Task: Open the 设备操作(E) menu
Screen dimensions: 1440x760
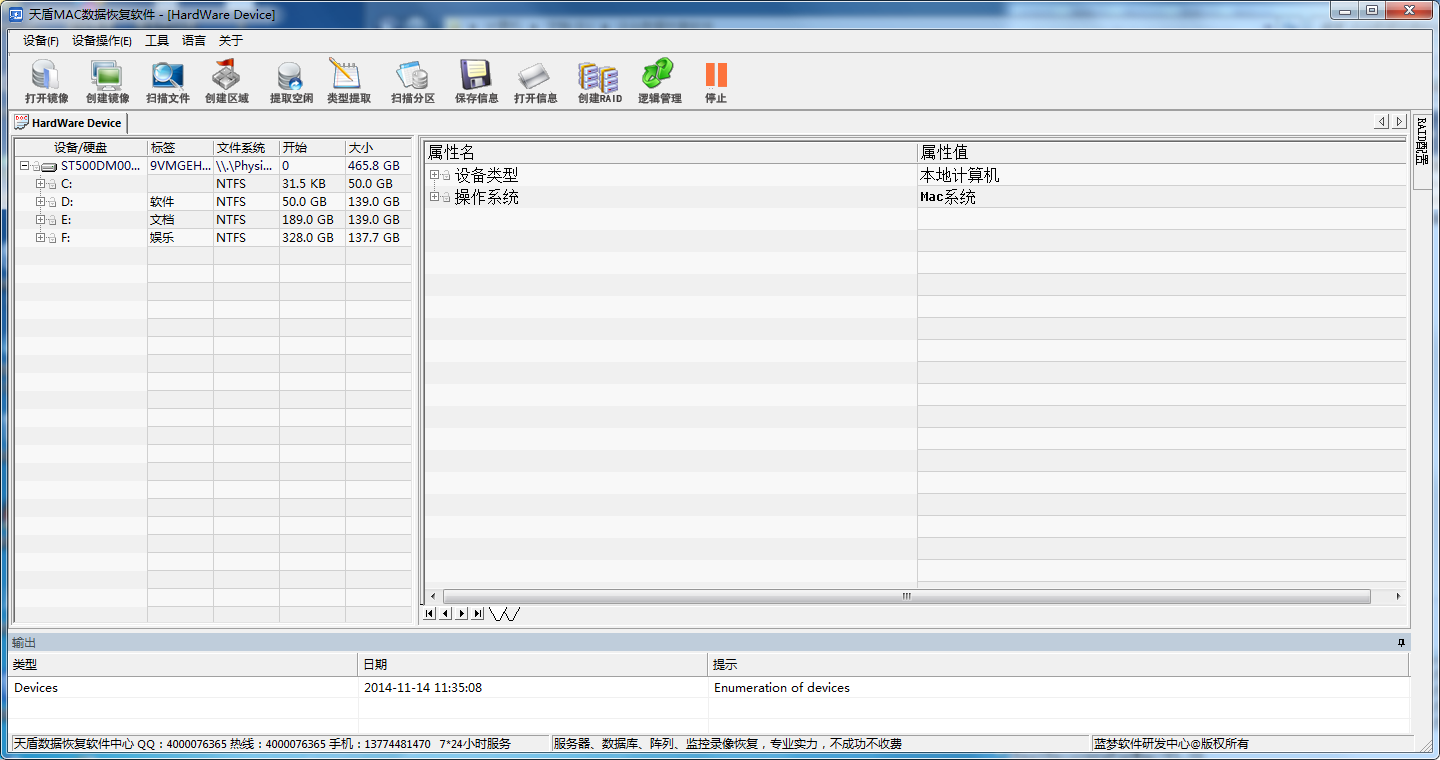Action: point(101,41)
